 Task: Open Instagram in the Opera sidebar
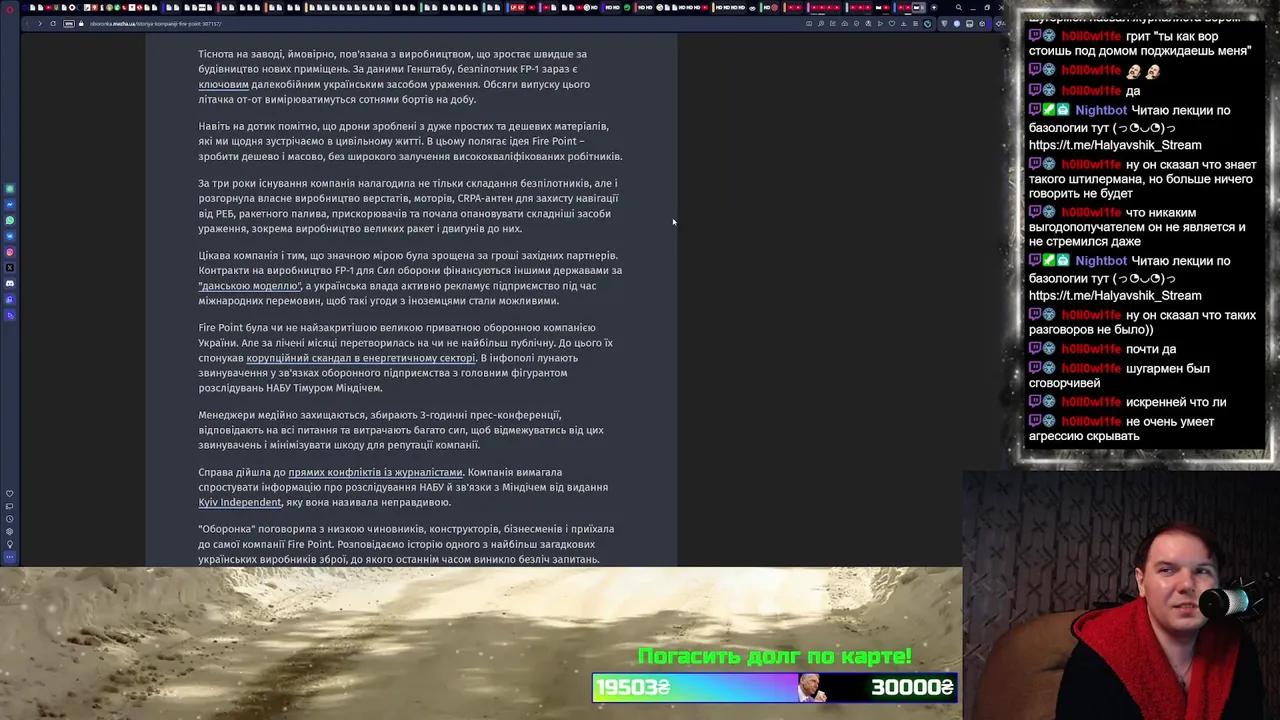(x=10, y=252)
